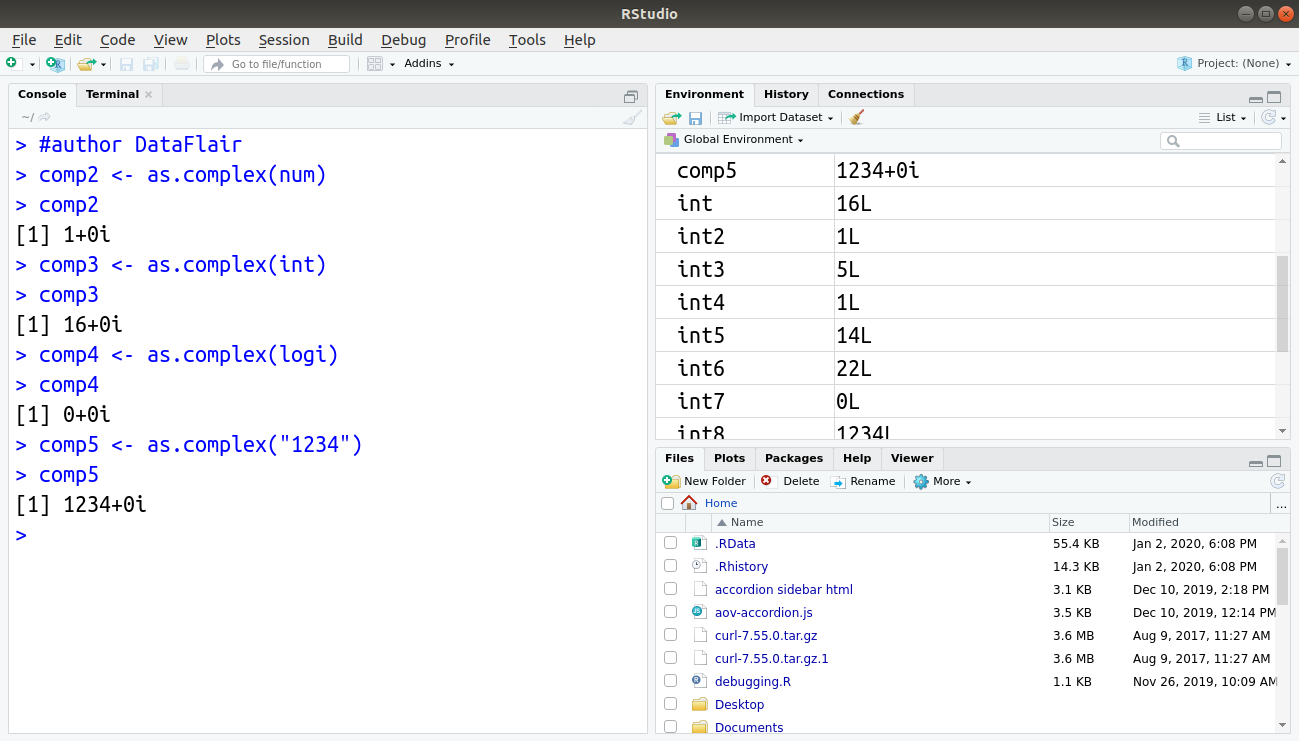Image resolution: width=1299 pixels, height=741 pixels.
Task: Switch to the Packages tab
Action: [x=794, y=458]
